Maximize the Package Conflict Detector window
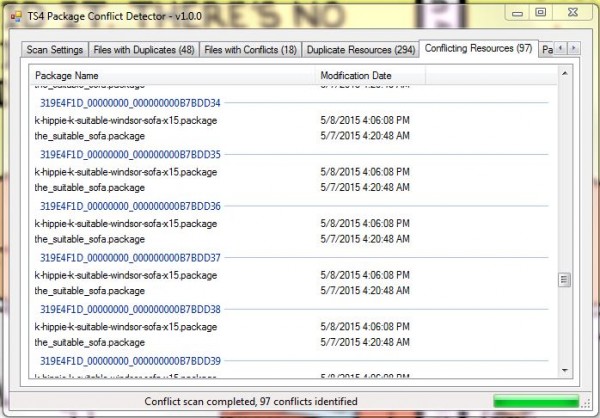 (x=541, y=12)
